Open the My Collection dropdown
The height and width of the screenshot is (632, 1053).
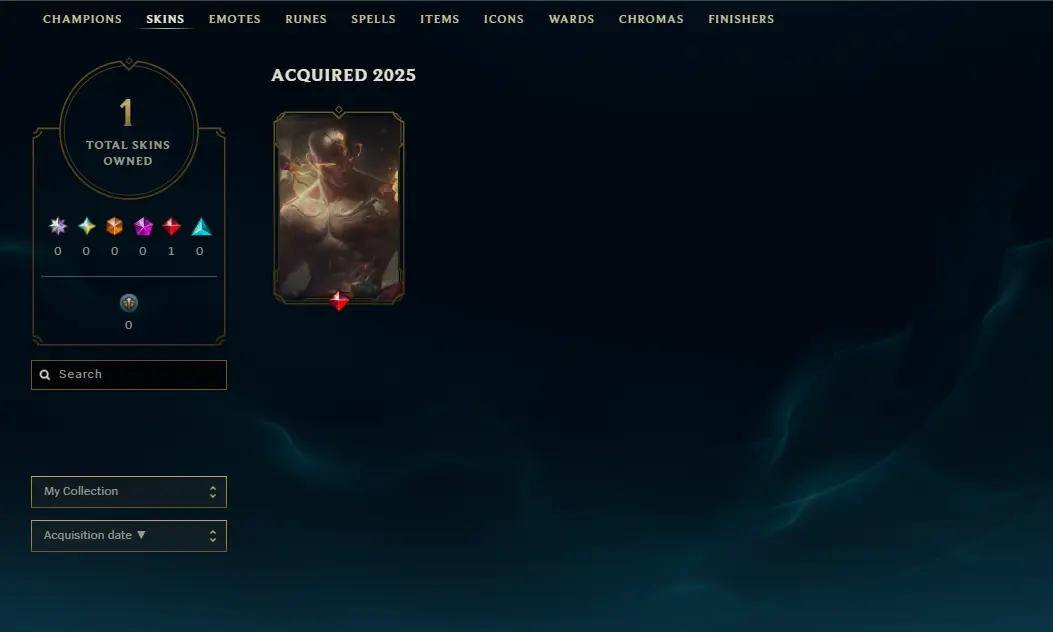[129, 492]
